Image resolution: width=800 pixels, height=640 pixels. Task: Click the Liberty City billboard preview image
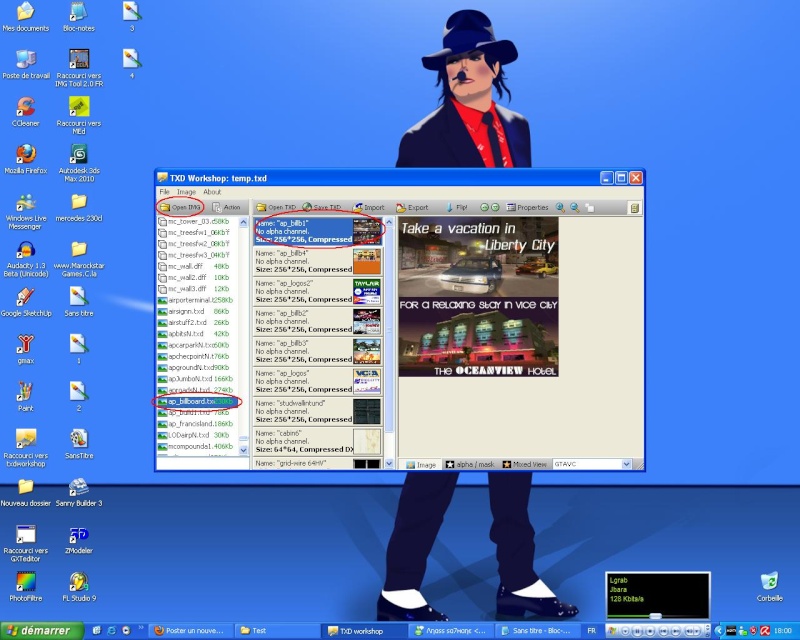pyautogui.click(x=479, y=297)
